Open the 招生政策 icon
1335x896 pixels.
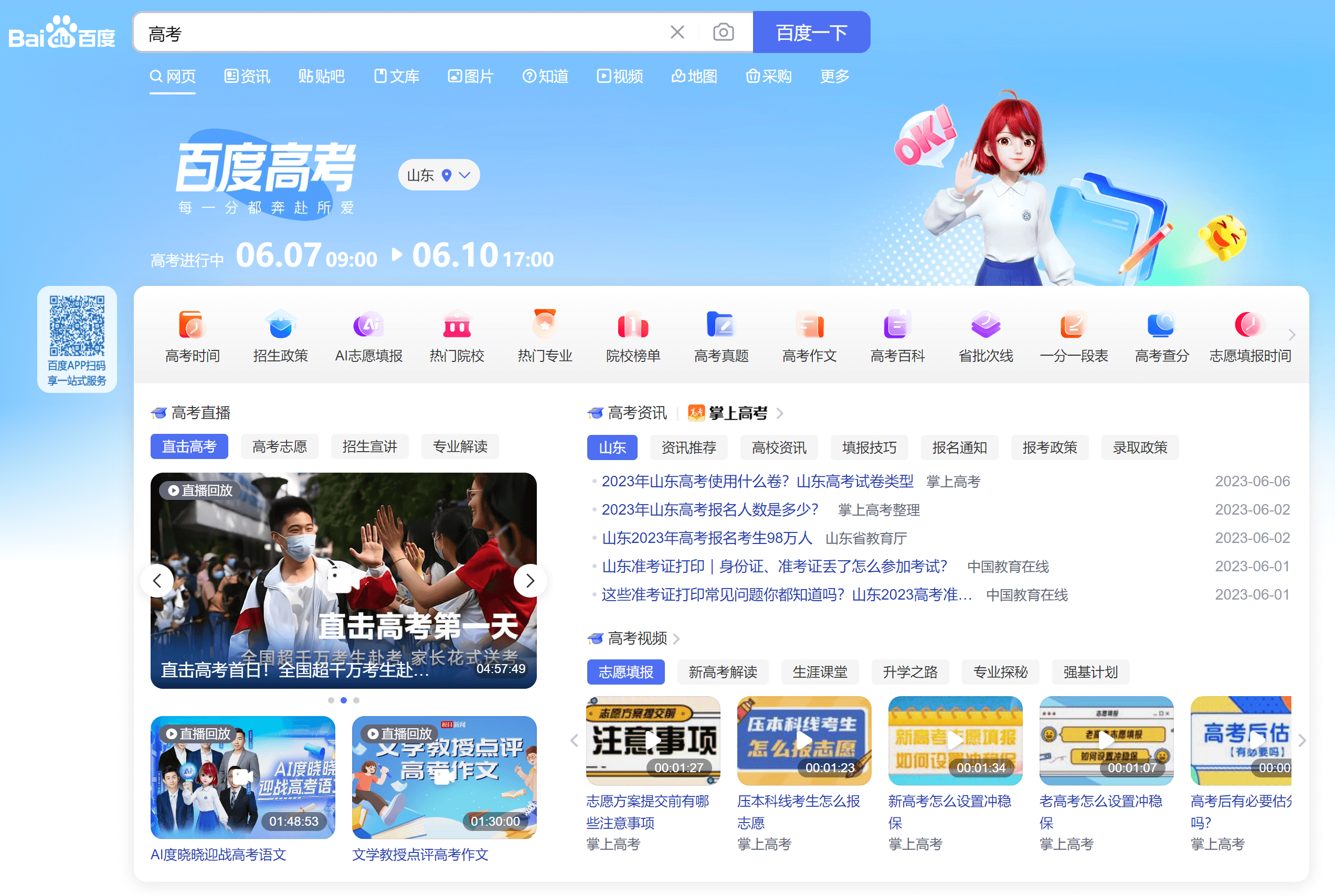point(281,337)
